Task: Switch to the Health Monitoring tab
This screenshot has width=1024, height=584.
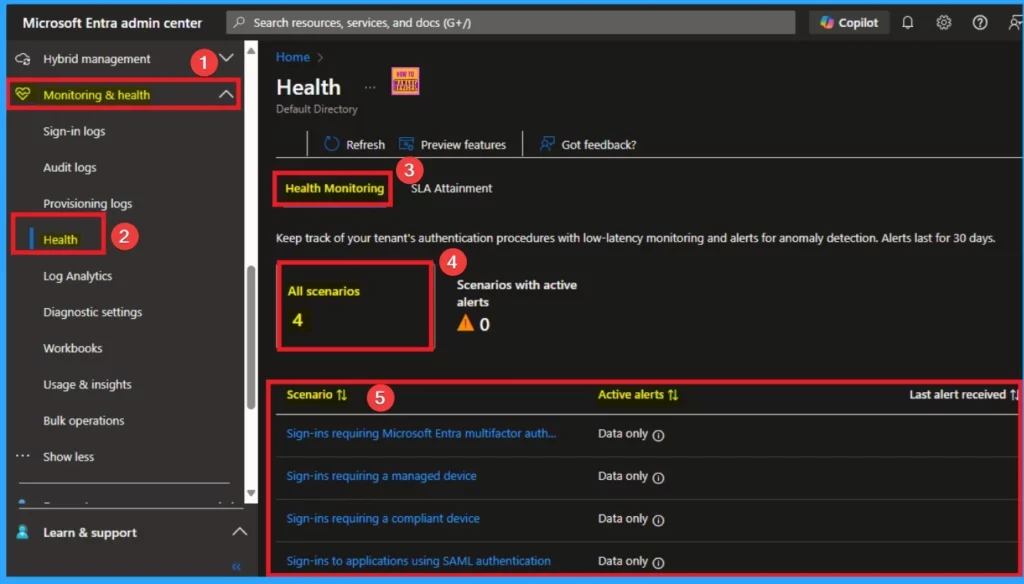Action: point(334,188)
